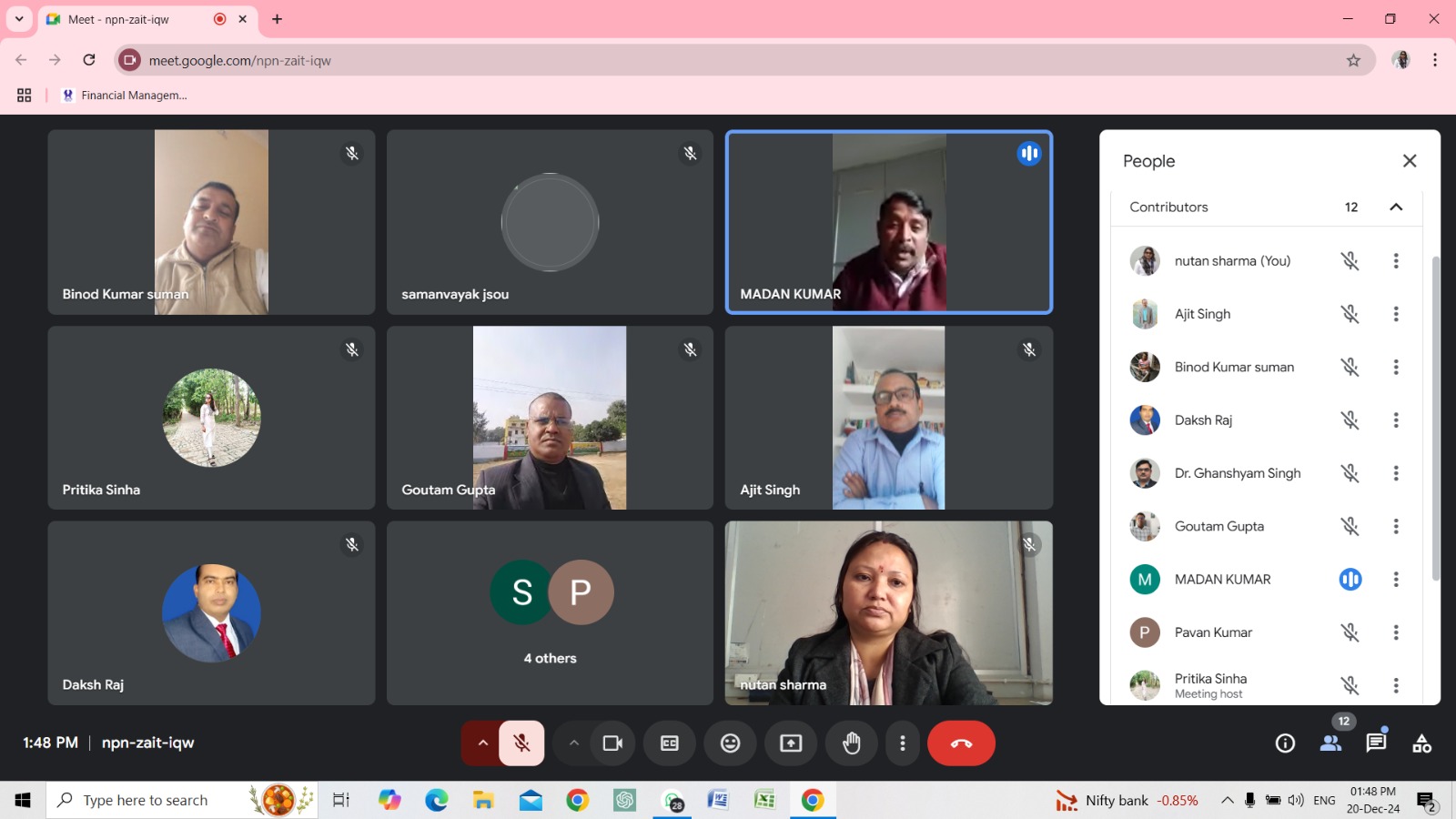Reload the Meet page
This screenshot has height=819, width=1456.
[89, 60]
